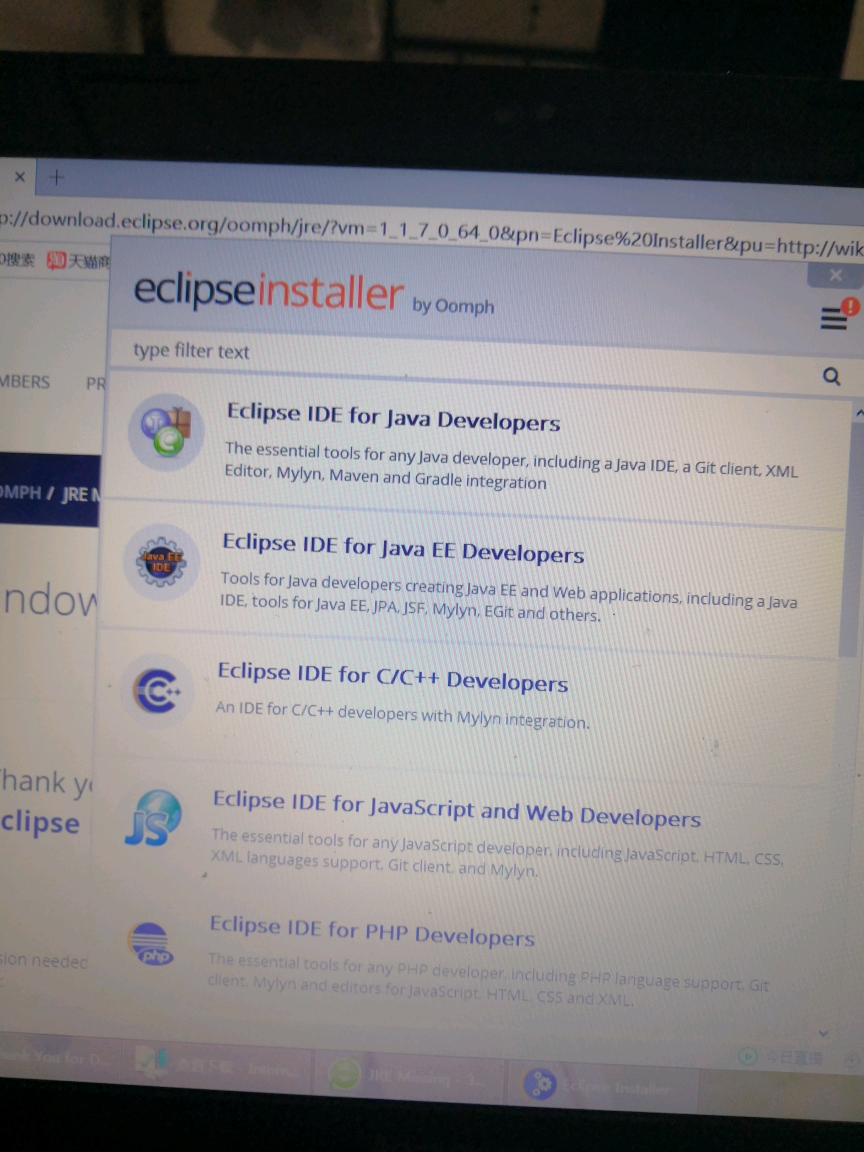Image resolution: width=864 pixels, height=1152 pixels.
Task: Open a new browser tab with plus
Action: [57, 177]
